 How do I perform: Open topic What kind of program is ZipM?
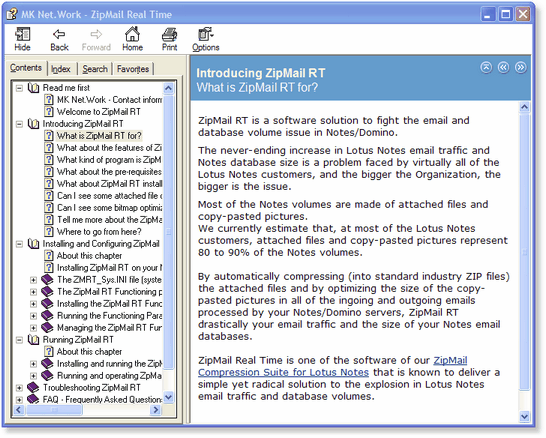[x=109, y=160]
